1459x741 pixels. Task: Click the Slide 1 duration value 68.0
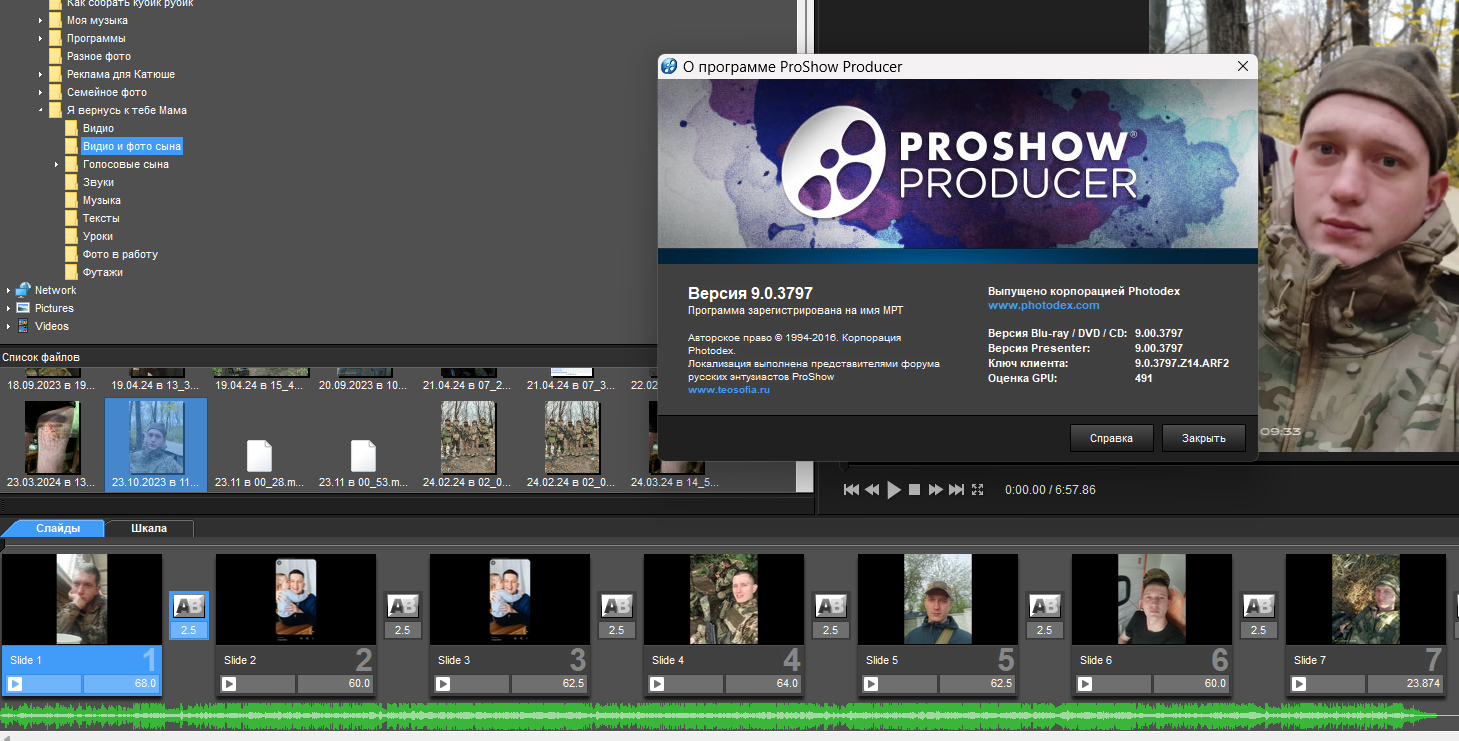coord(121,684)
